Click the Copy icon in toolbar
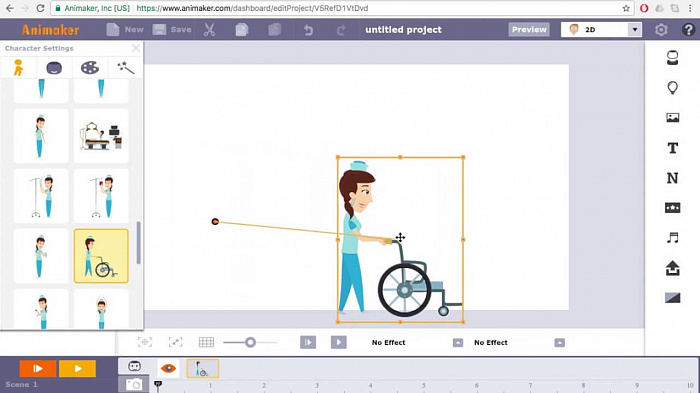Screen dimensions: 700x393 pos(242,30)
